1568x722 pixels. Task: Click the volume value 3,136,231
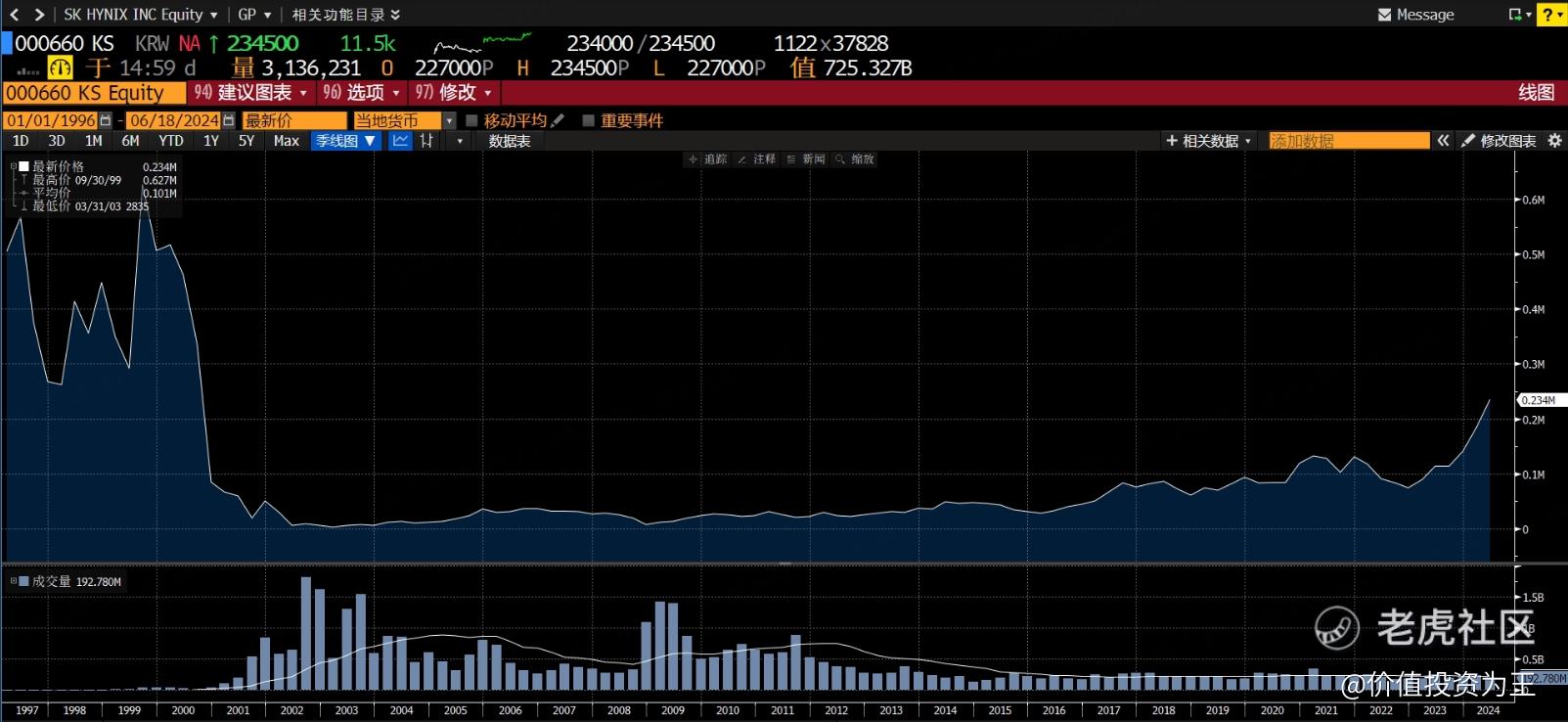click(311, 68)
